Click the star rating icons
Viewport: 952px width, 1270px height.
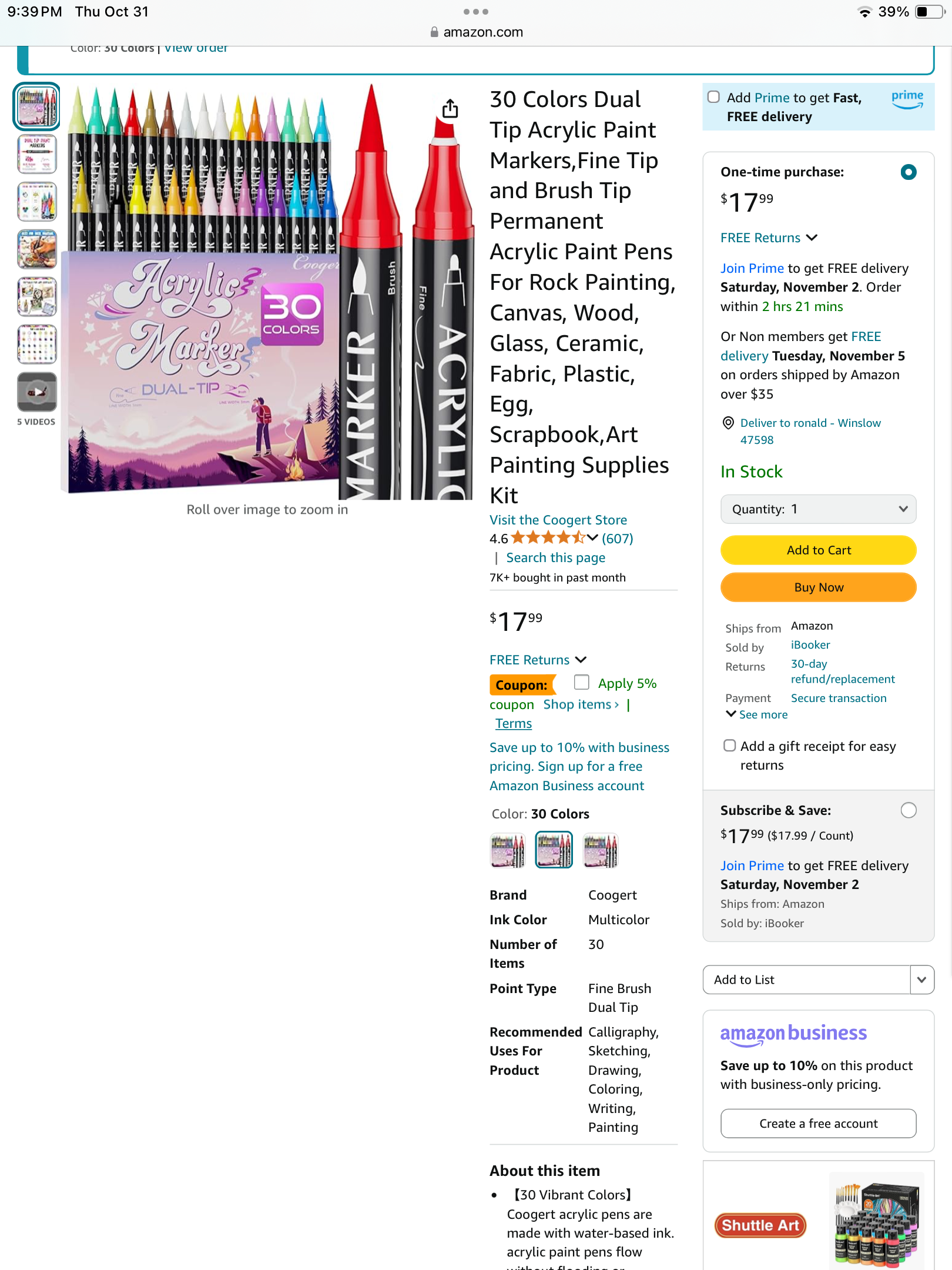548,537
